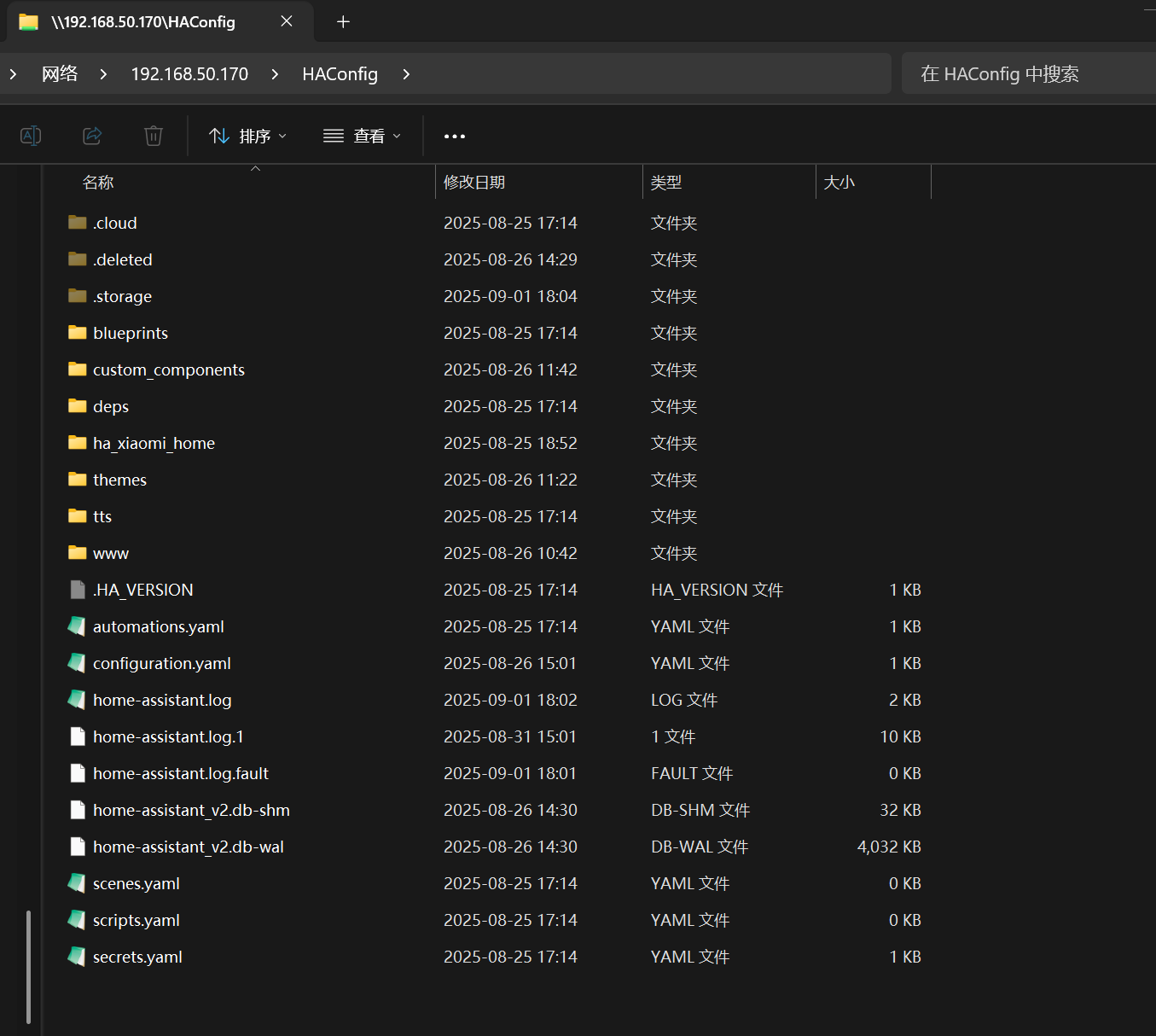
Task: Expand chevron after 192.168.50.170 in breadcrumb
Action: 275,74
